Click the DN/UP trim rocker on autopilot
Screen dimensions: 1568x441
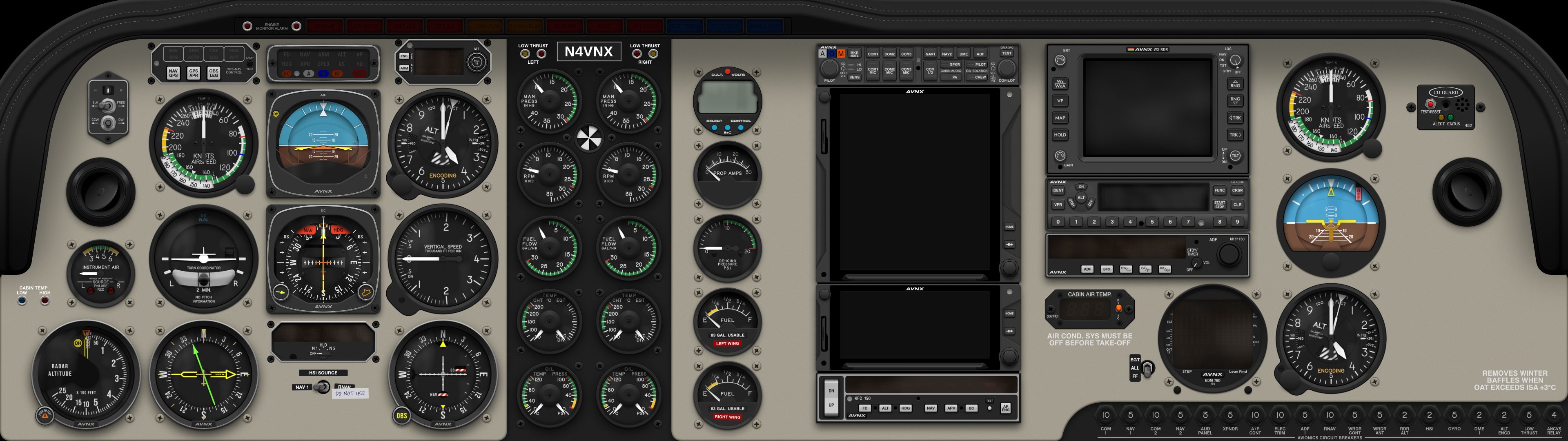tap(831, 398)
